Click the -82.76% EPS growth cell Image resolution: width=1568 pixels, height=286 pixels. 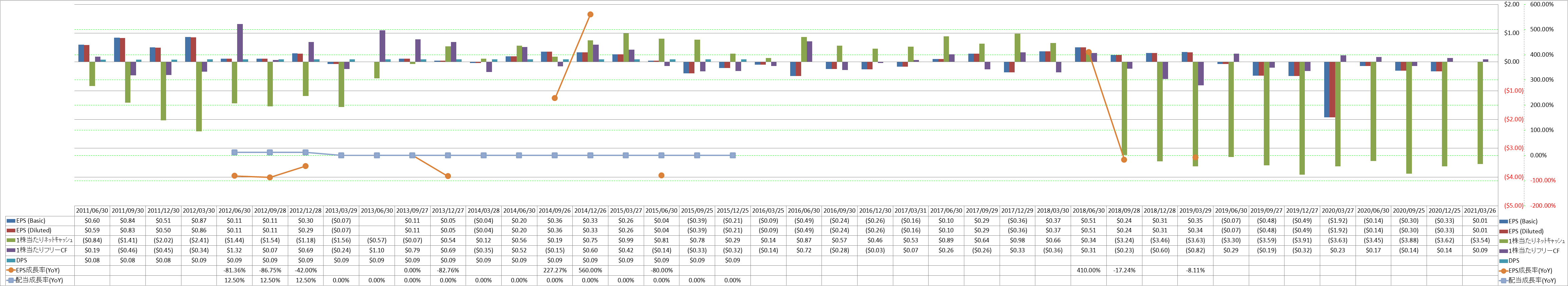point(448,270)
